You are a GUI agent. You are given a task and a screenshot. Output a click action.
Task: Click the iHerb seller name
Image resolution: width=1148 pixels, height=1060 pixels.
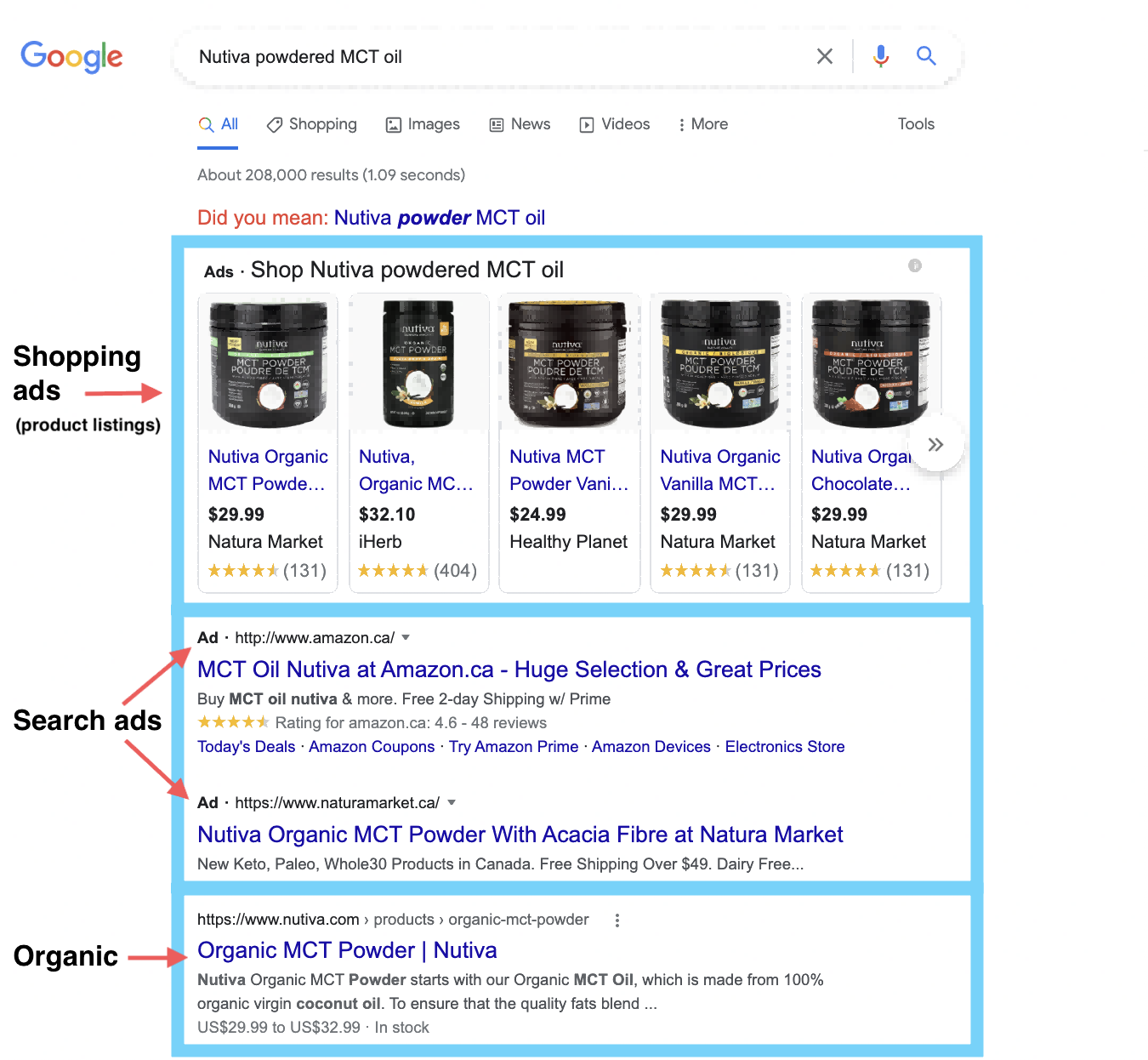380,542
